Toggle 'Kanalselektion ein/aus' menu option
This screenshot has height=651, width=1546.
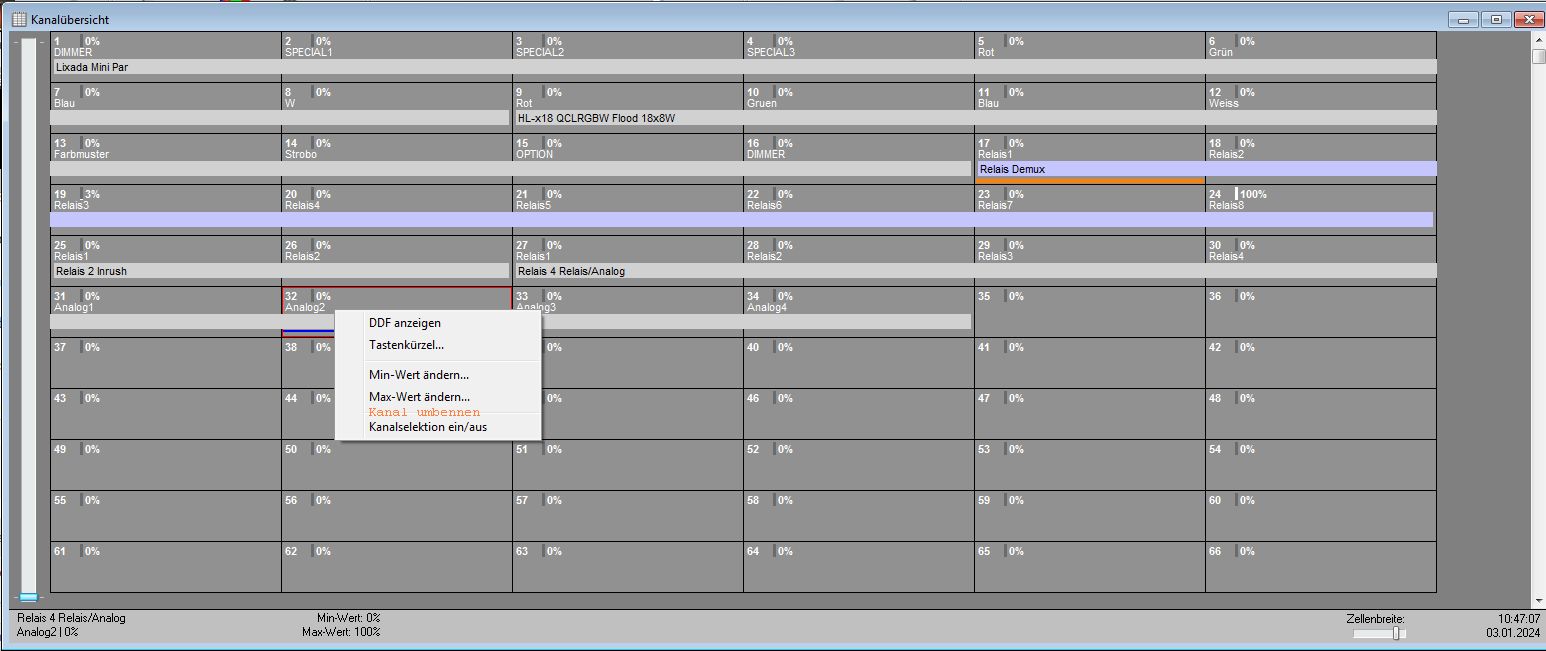point(427,427)
